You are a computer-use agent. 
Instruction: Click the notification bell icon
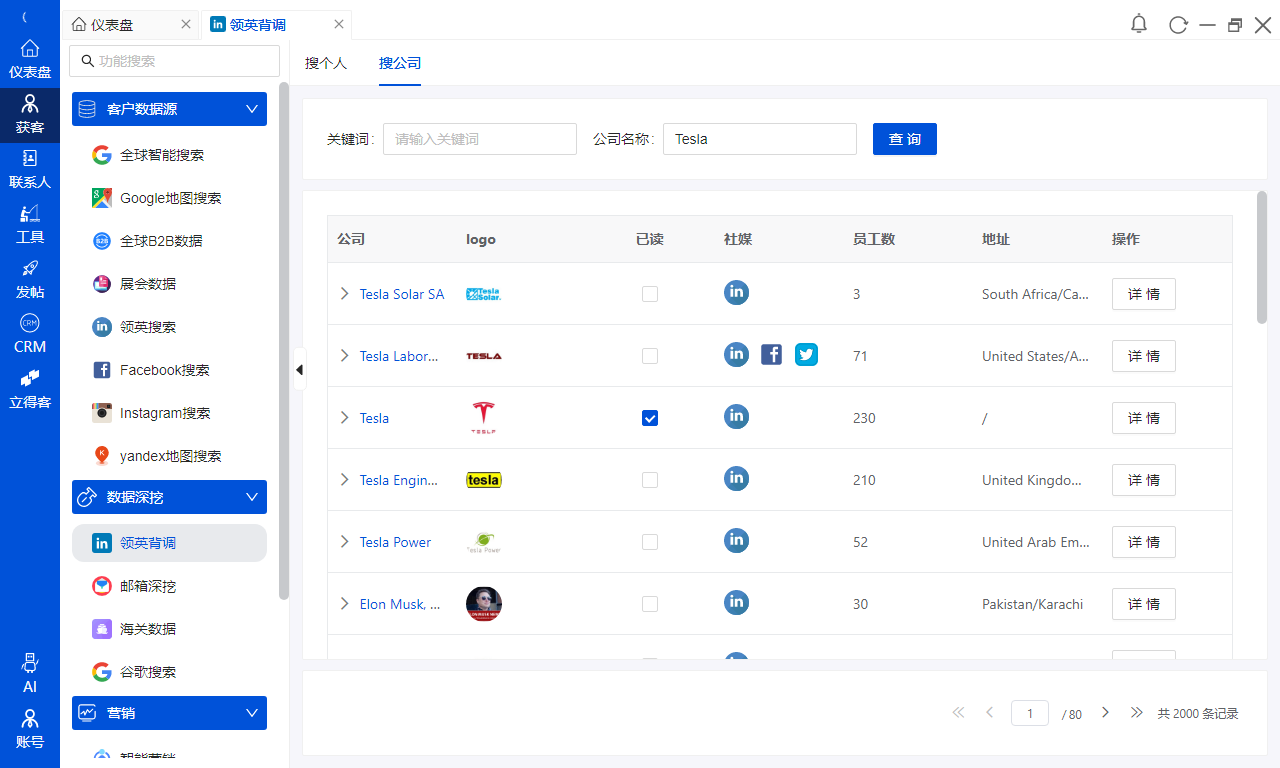point(1138,24)
